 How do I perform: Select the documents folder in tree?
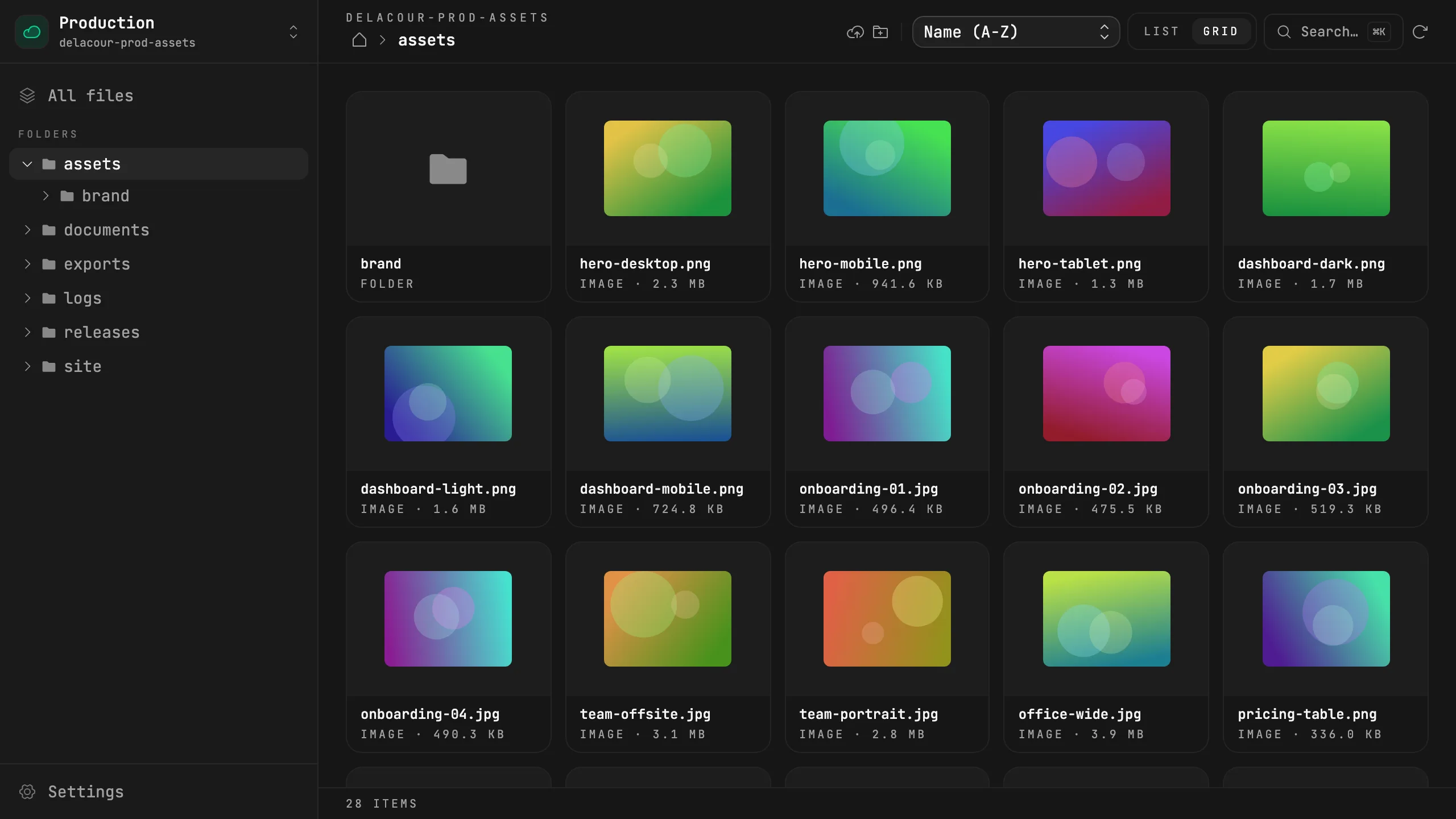(x=159, y=230)
